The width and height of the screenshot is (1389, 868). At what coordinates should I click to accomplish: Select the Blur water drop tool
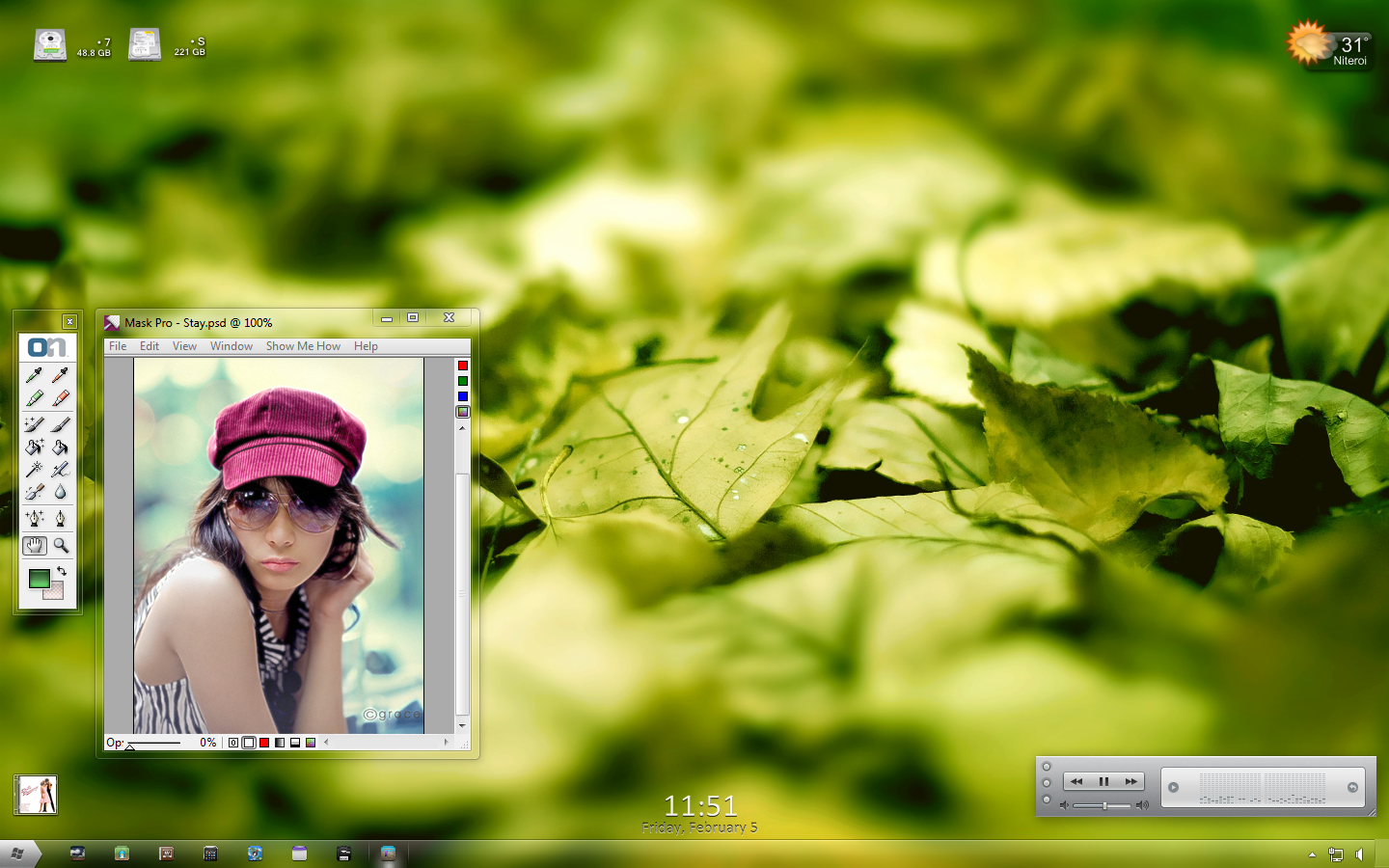[x=60, y=492]
